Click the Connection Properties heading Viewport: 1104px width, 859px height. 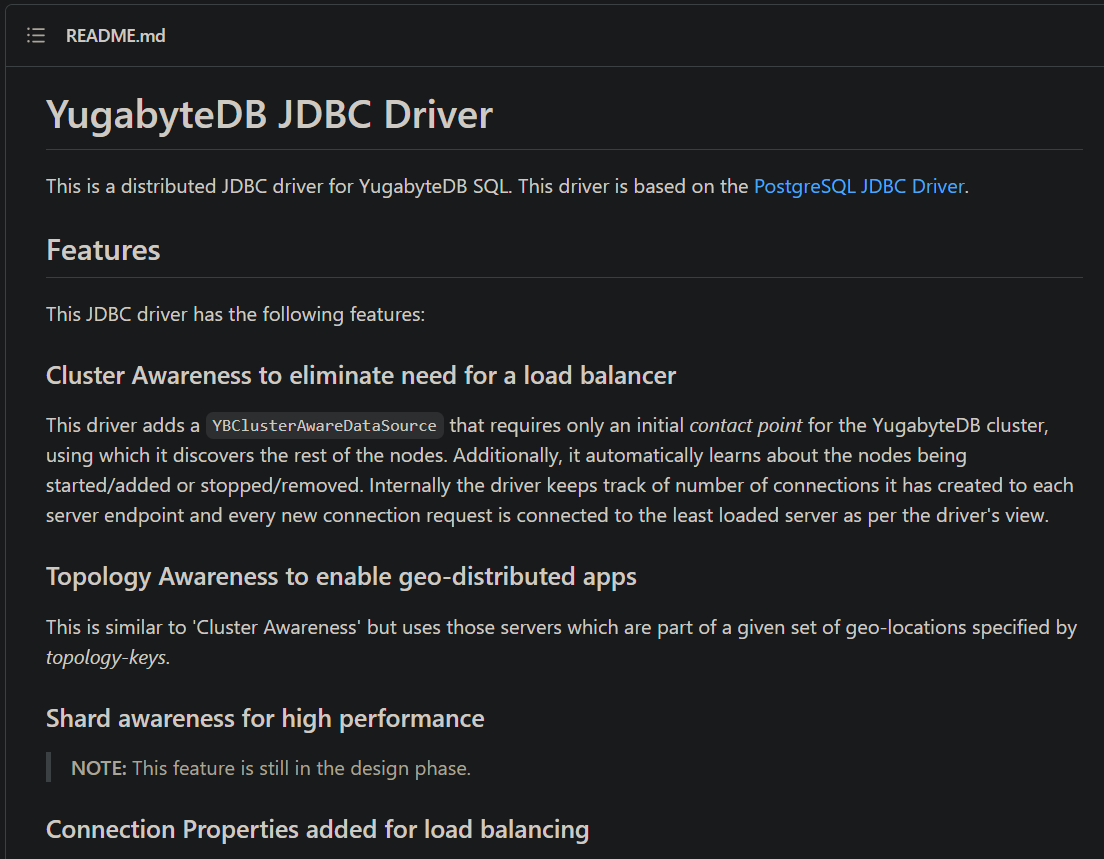317,829
